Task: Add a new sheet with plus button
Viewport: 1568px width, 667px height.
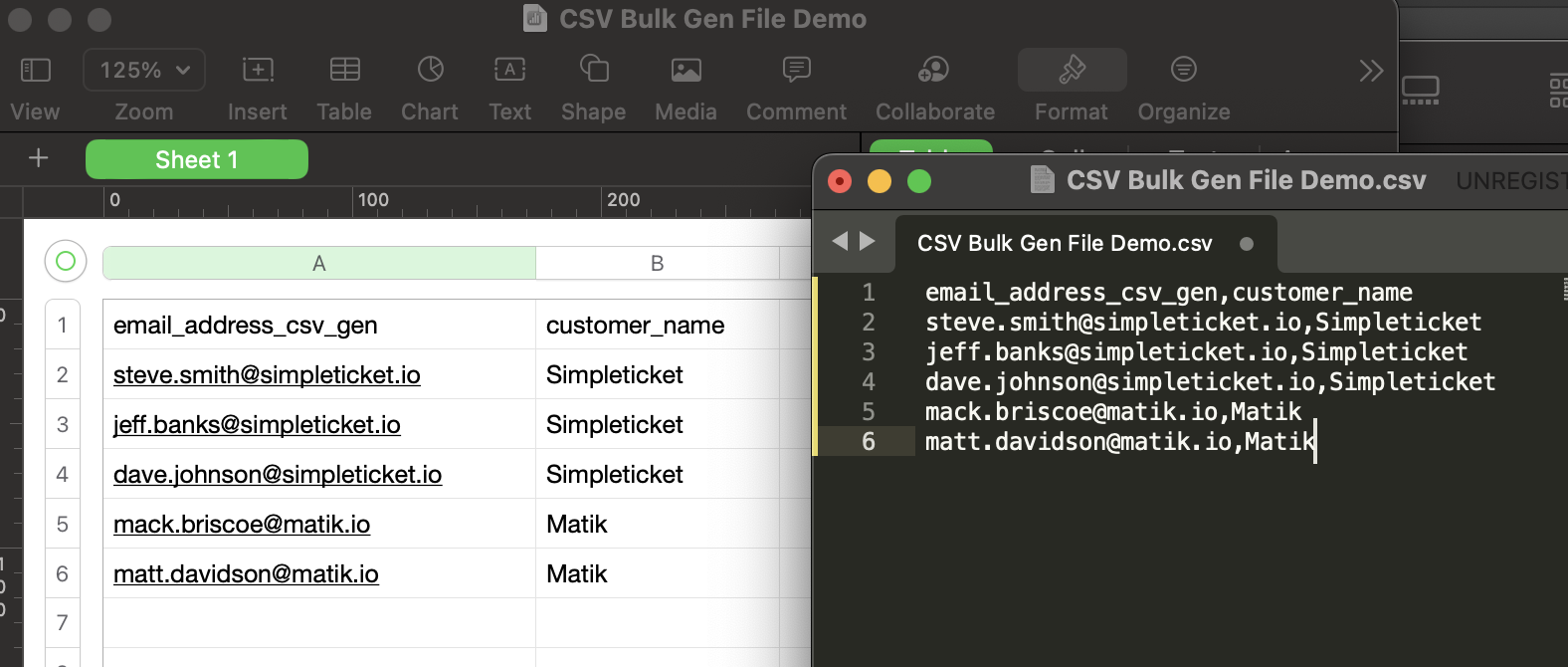Action: [39, 158]
